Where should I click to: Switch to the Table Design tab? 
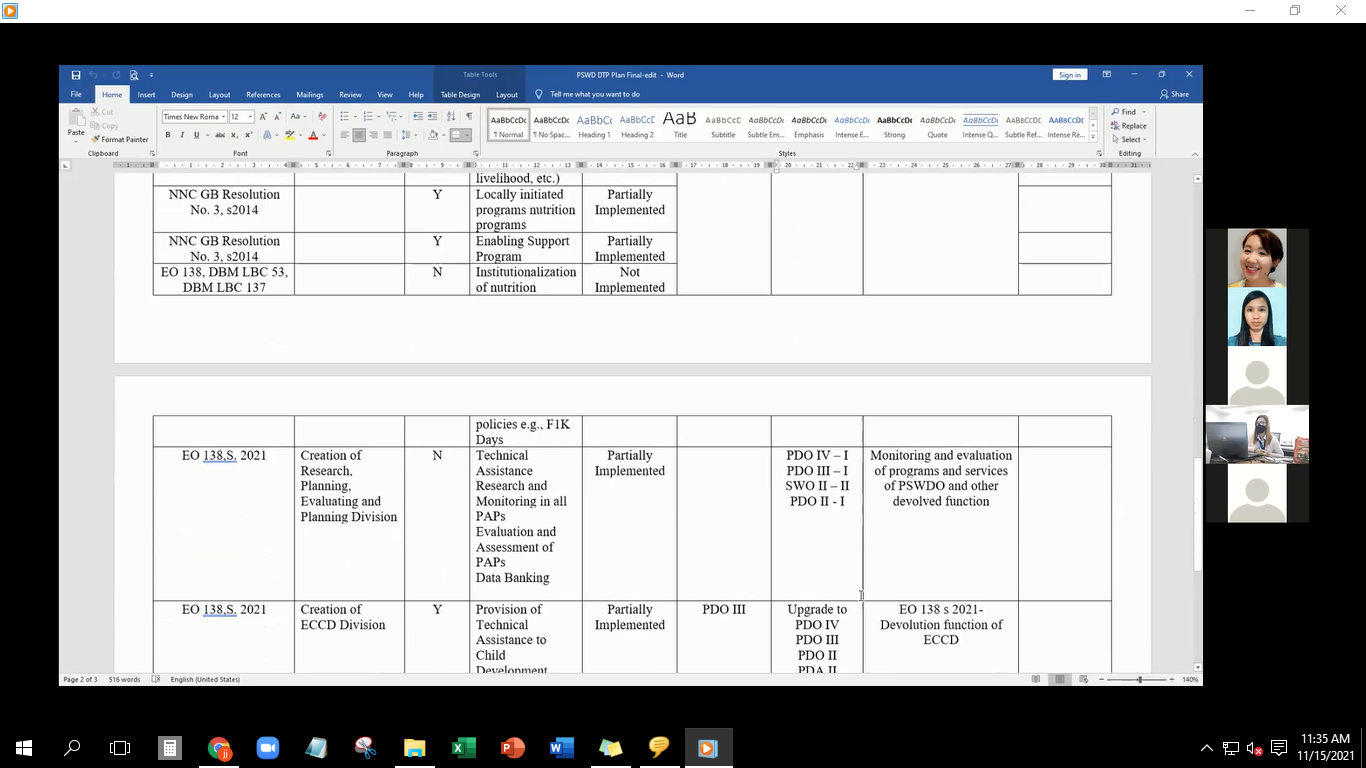460,95
